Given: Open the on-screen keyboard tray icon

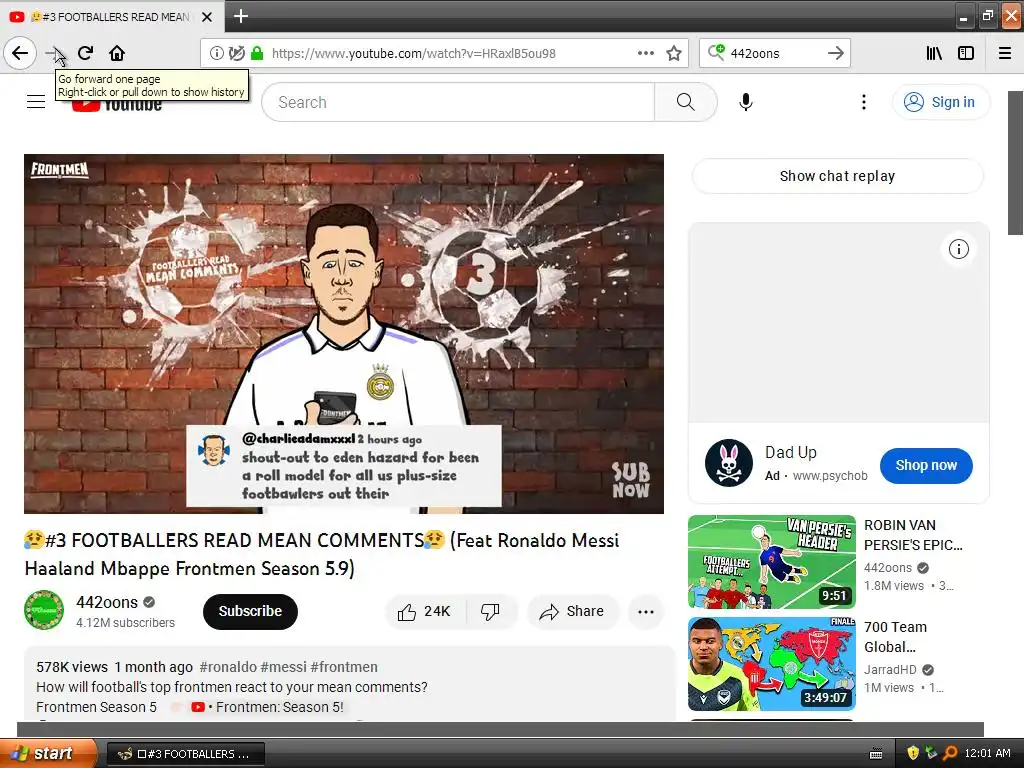Looking at the screenshot, I should point(876,754).
